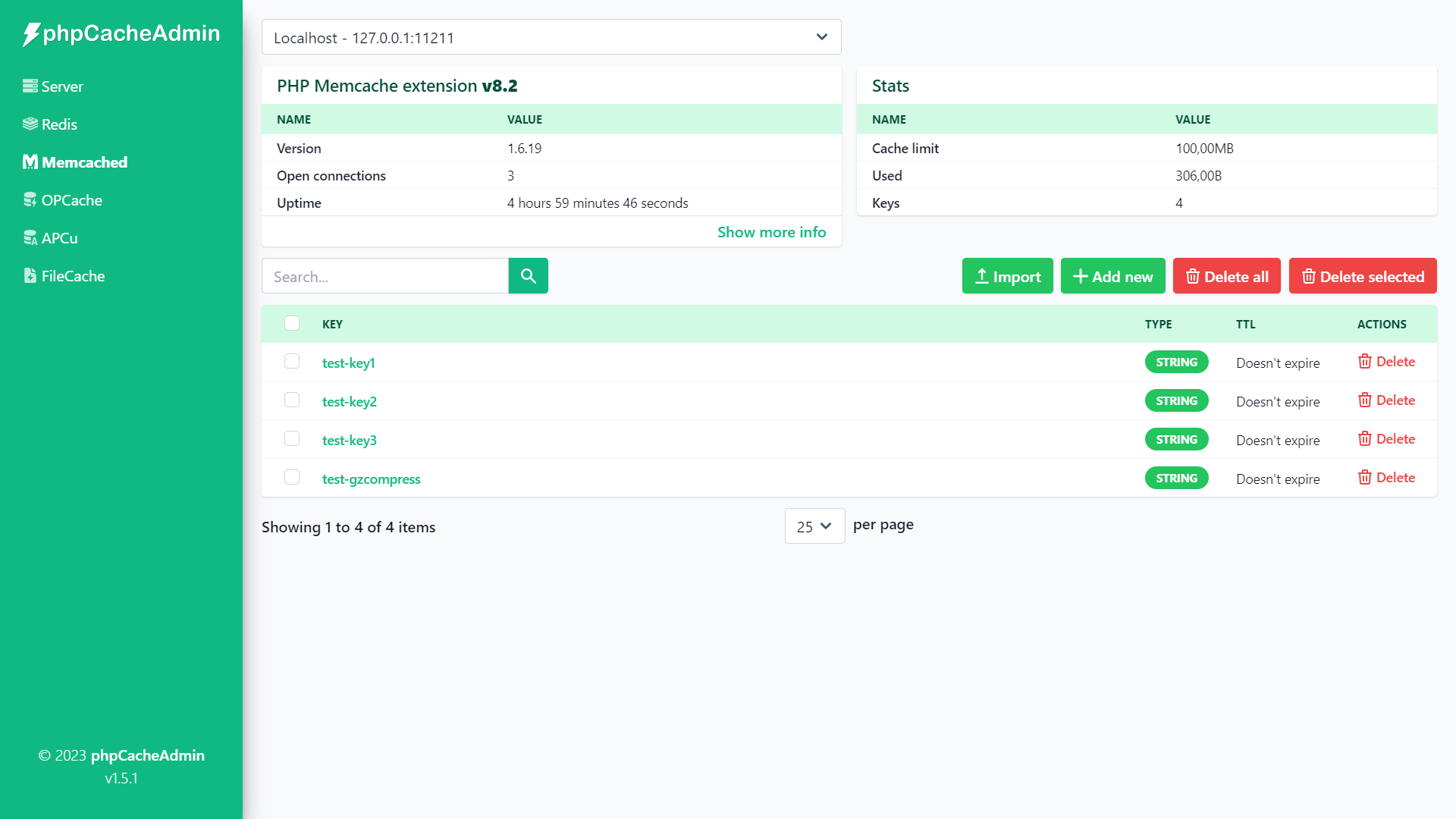Expand Show more info link
The width and height of the screenshot is (1456, 819).
click(771, 232)
